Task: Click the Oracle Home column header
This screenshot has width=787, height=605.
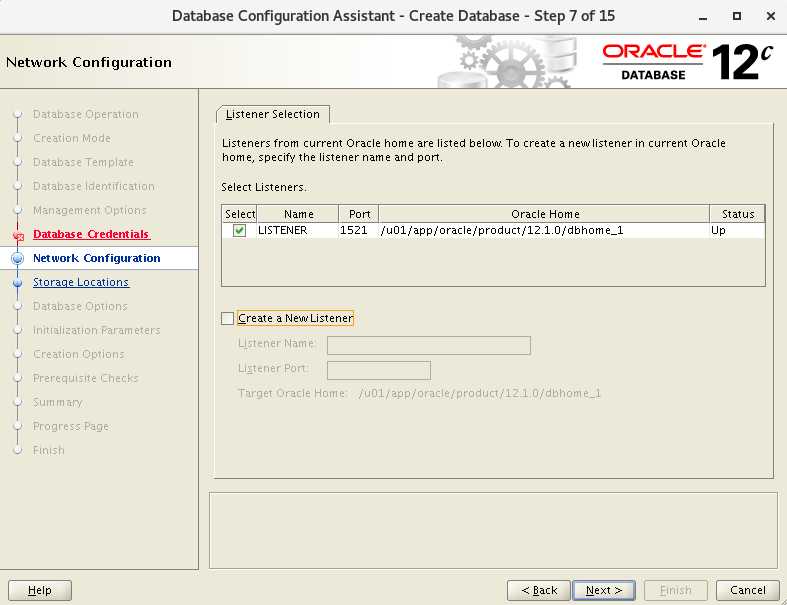Action: pos(545,214)
